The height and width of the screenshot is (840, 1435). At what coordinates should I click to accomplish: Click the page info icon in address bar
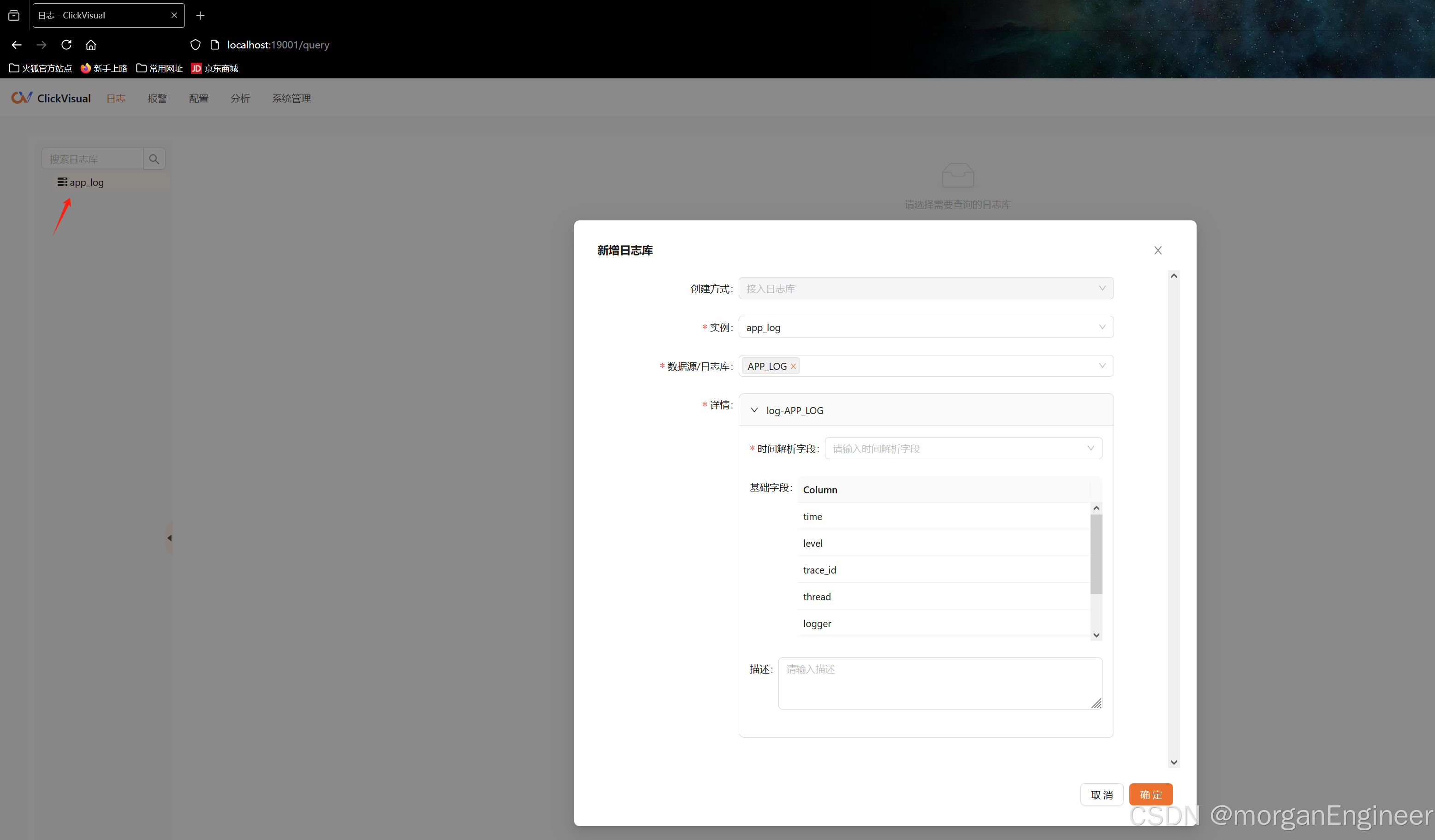pos(215,44)
